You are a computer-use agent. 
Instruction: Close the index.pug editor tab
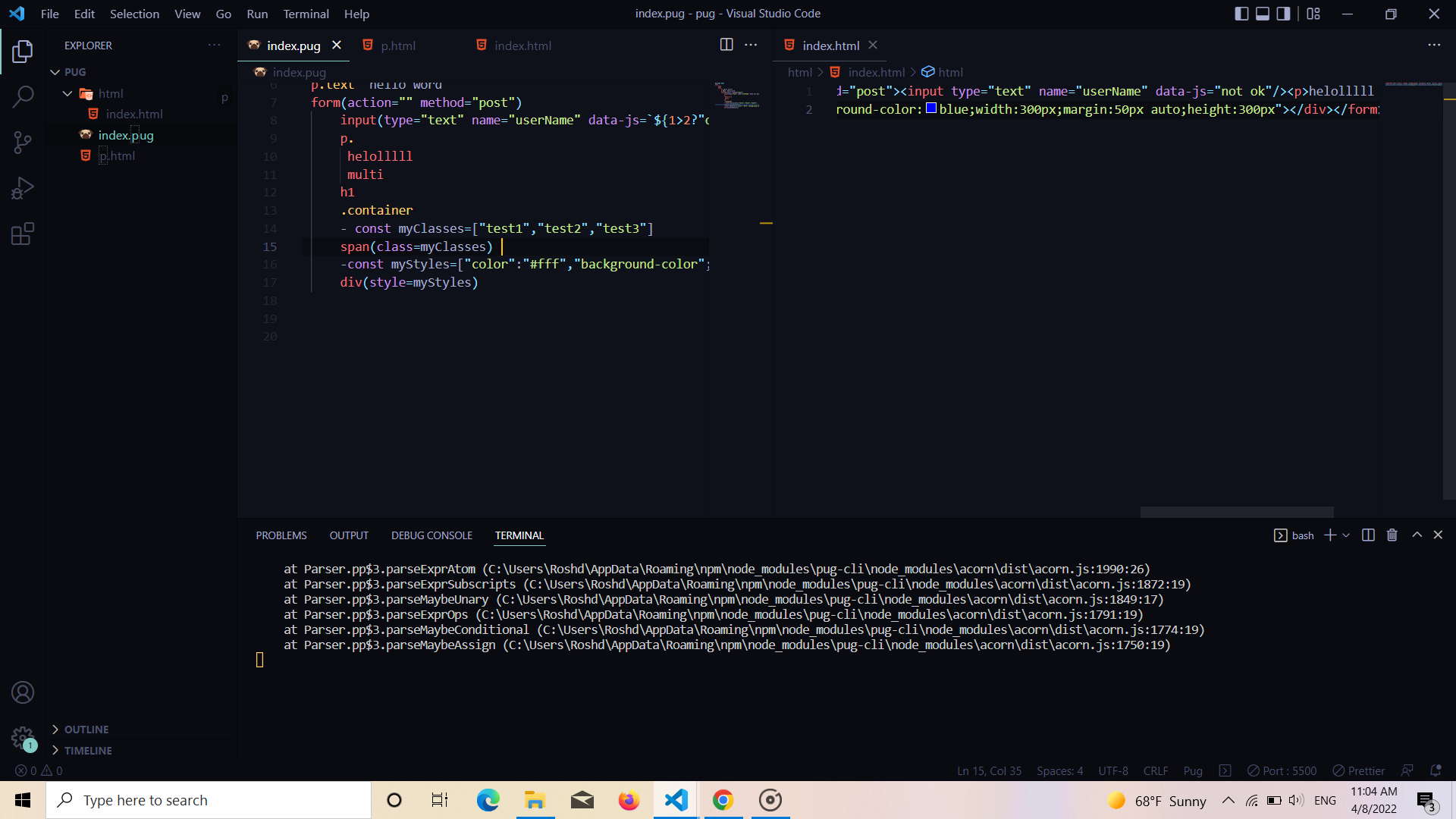337,45
